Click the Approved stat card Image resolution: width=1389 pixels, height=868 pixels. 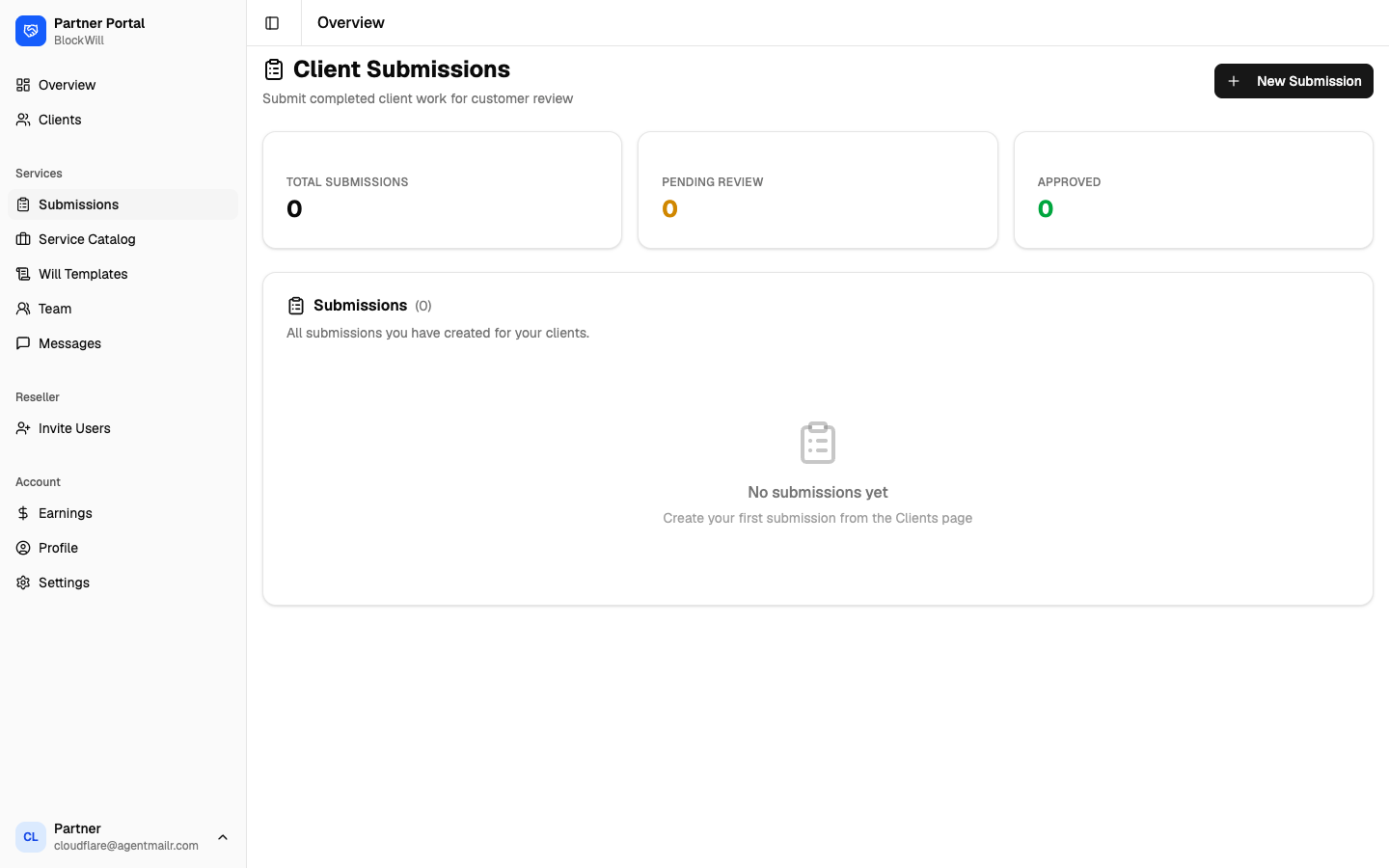coord(1193,190)
